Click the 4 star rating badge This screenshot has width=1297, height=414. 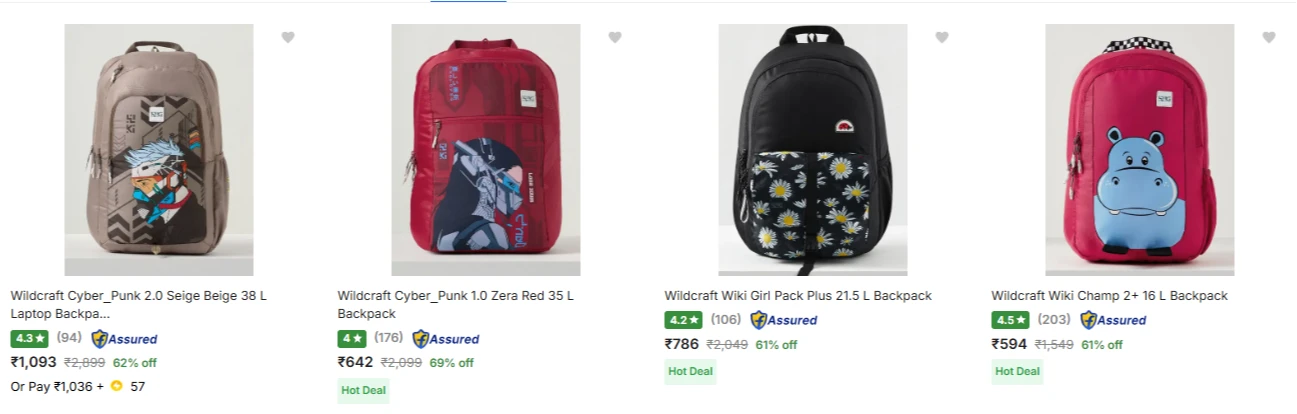[352, 339]
